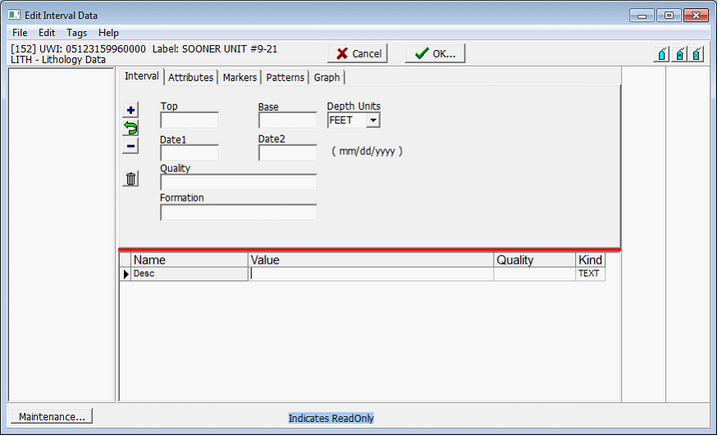The width and height of the screenshot is (718, 436).
Task: Switch to the Attributes tab
Action: 190,77
